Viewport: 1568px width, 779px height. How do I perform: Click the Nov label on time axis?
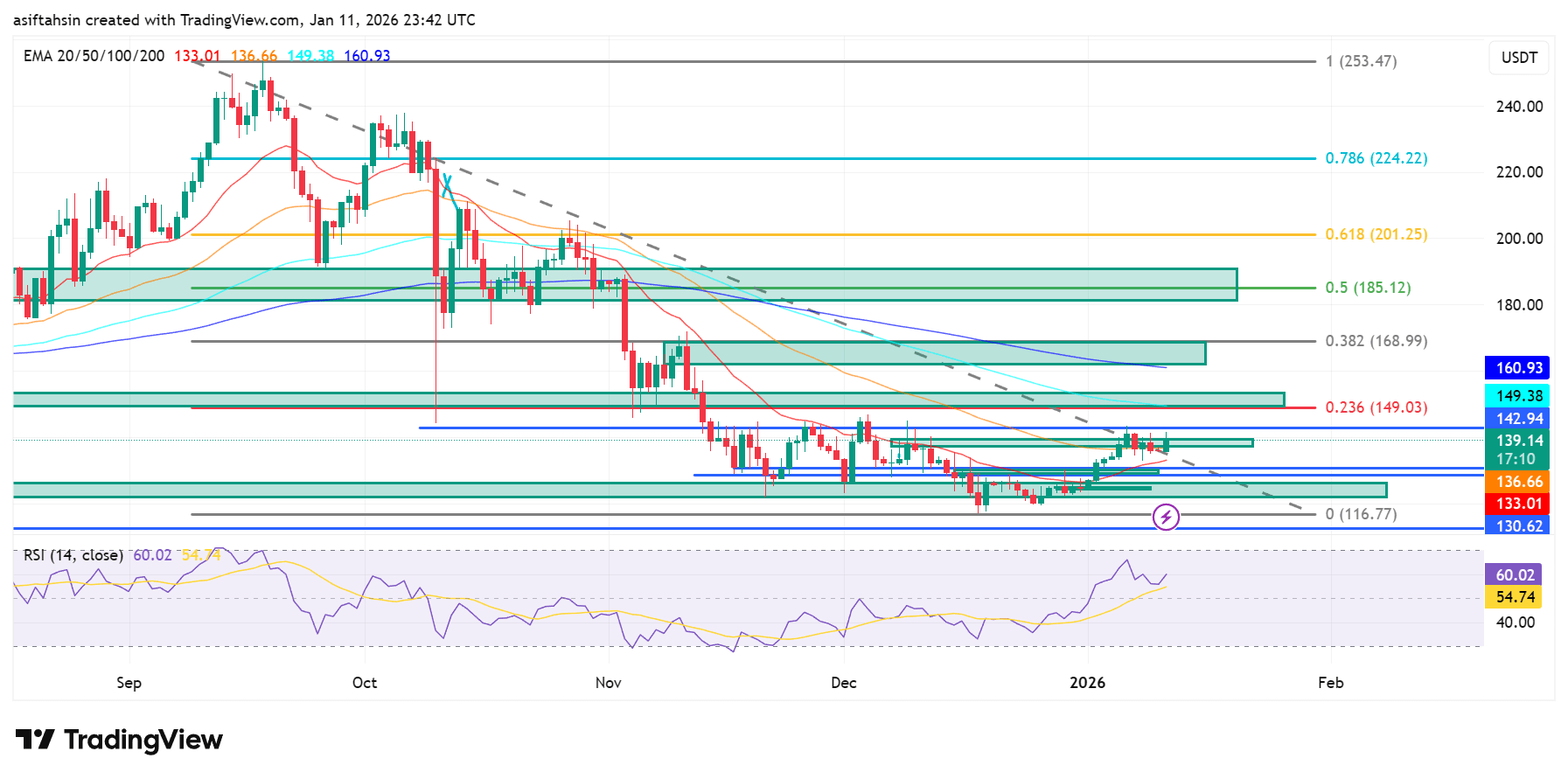click(608, 683)
